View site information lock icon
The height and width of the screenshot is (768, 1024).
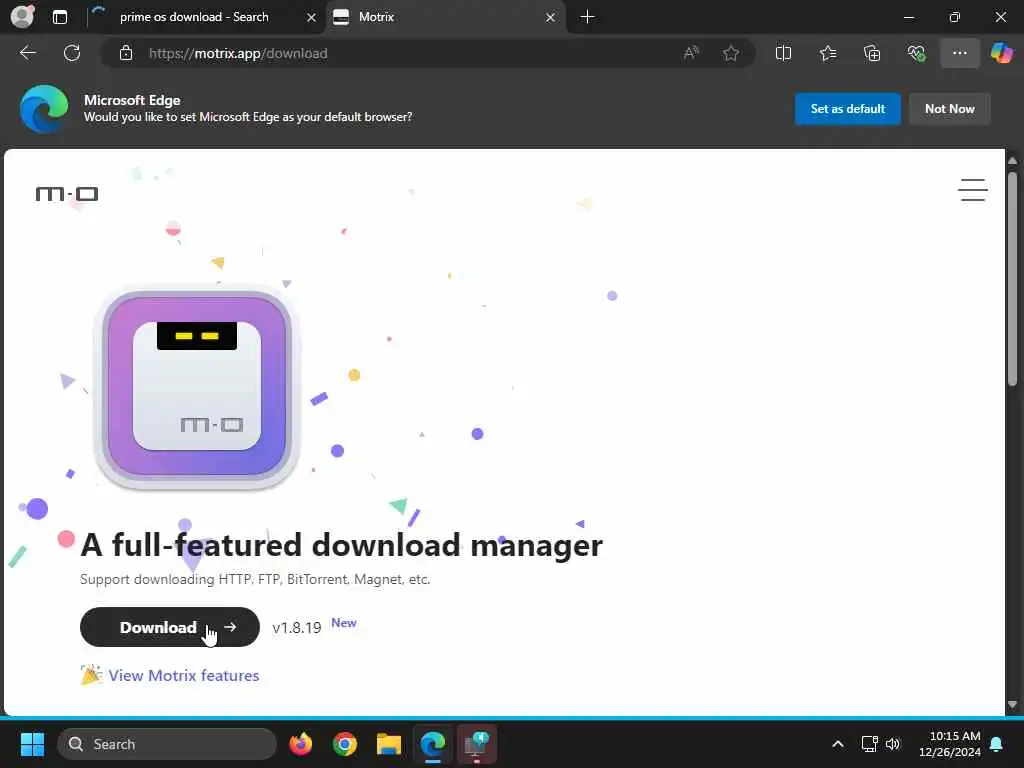126,54
